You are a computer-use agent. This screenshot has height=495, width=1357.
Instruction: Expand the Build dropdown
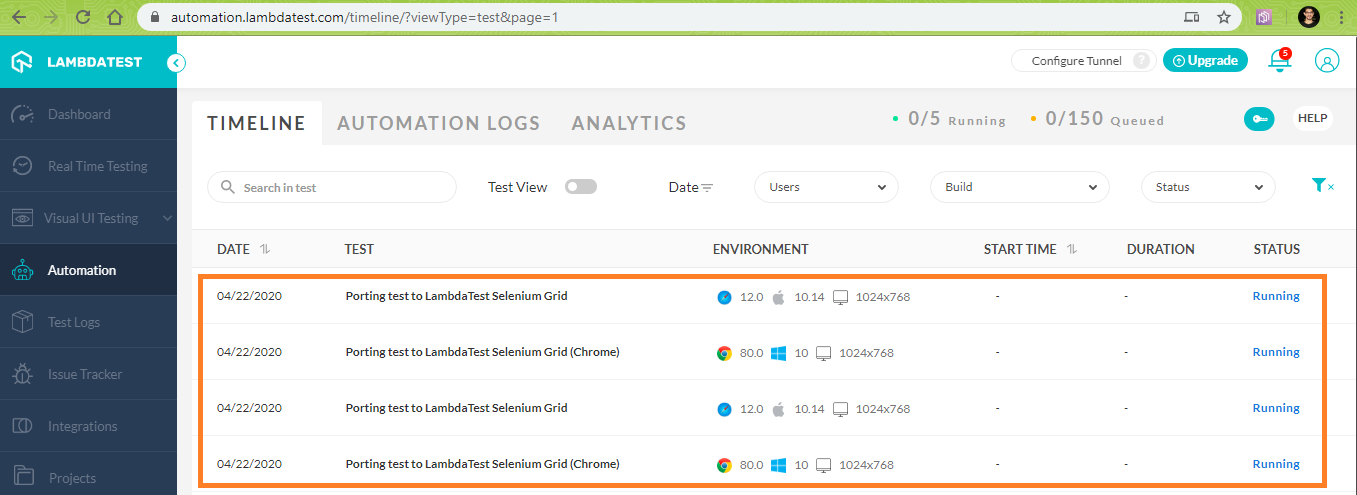[x=1019, y=187]
